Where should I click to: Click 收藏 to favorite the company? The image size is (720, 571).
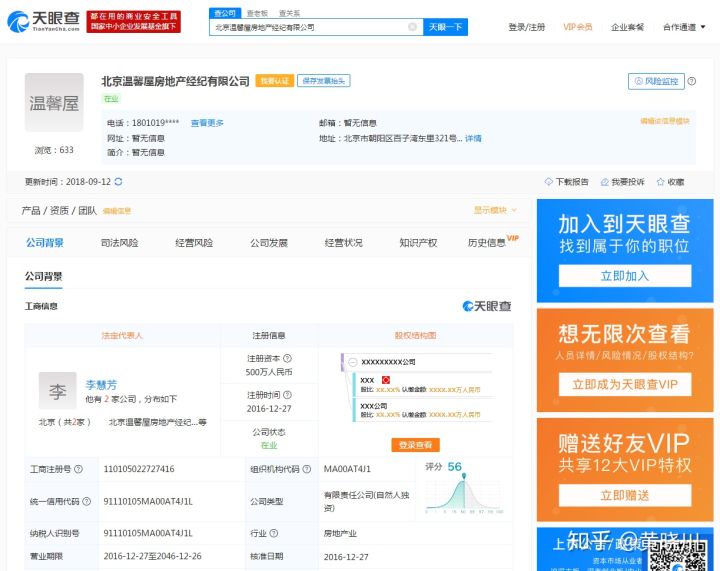[670, 182]
